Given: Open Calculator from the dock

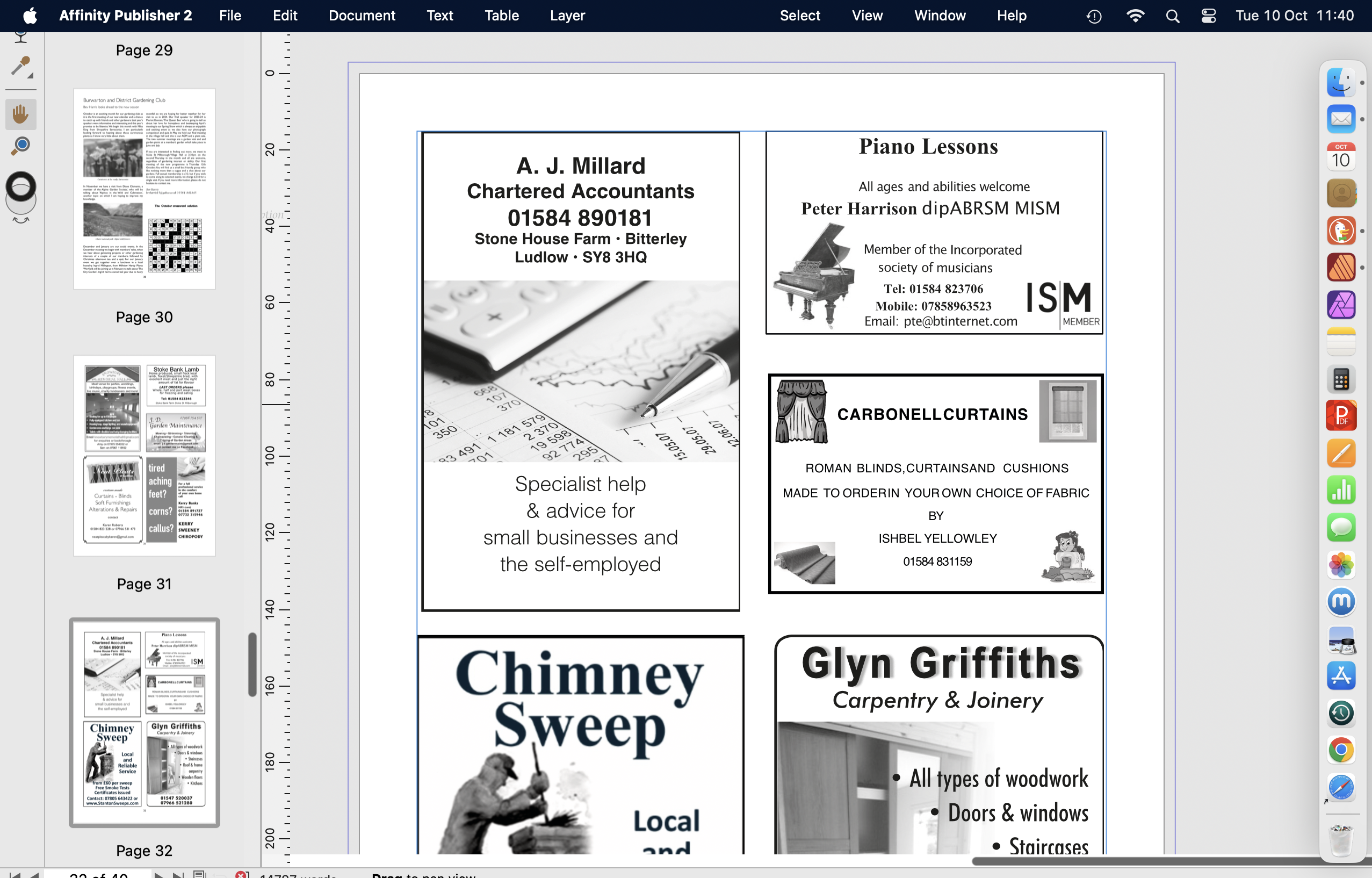Looking at the screenshot, I should point(1341,379).
